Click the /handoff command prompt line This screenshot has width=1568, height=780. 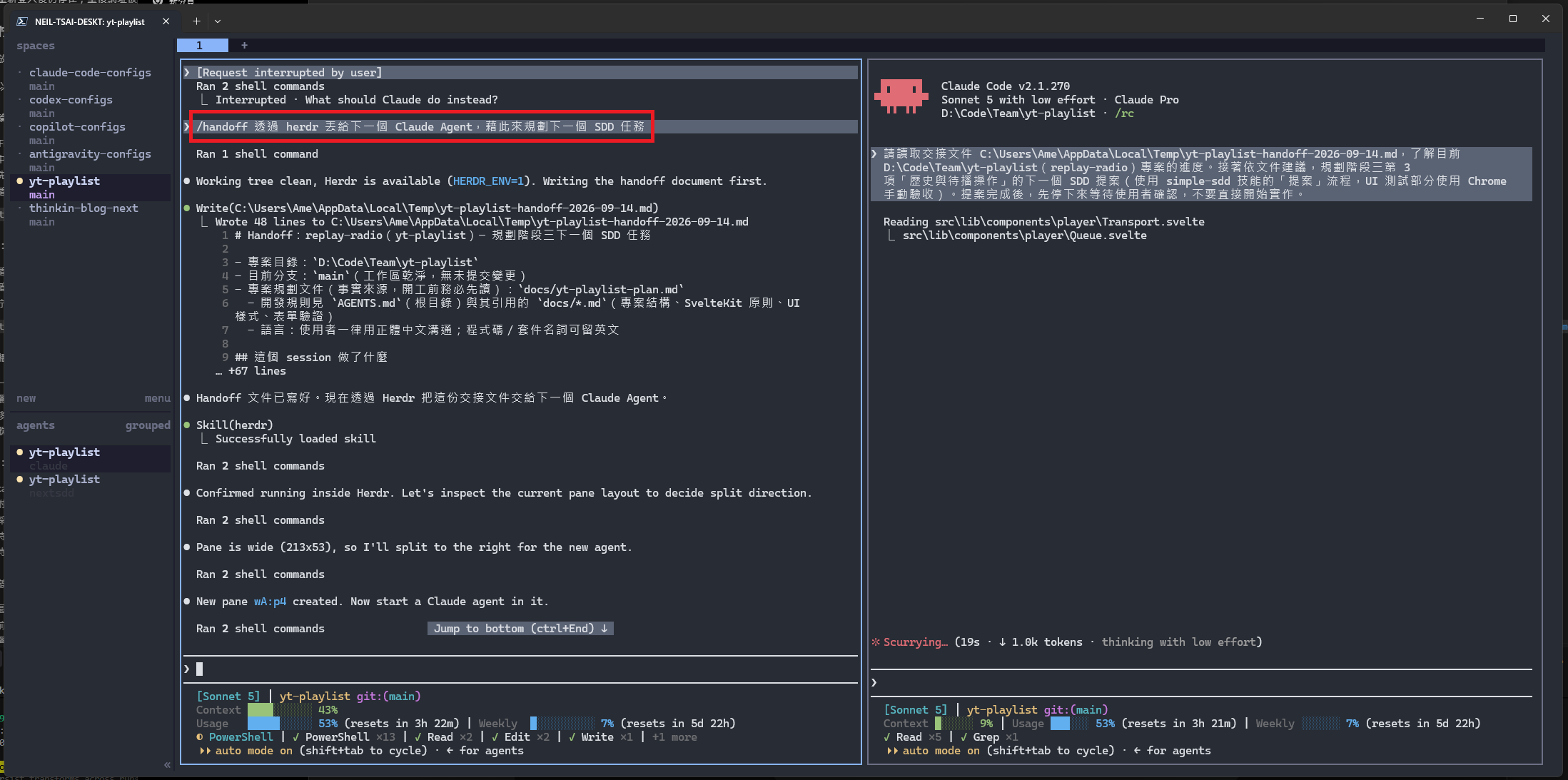click(520, 127)
